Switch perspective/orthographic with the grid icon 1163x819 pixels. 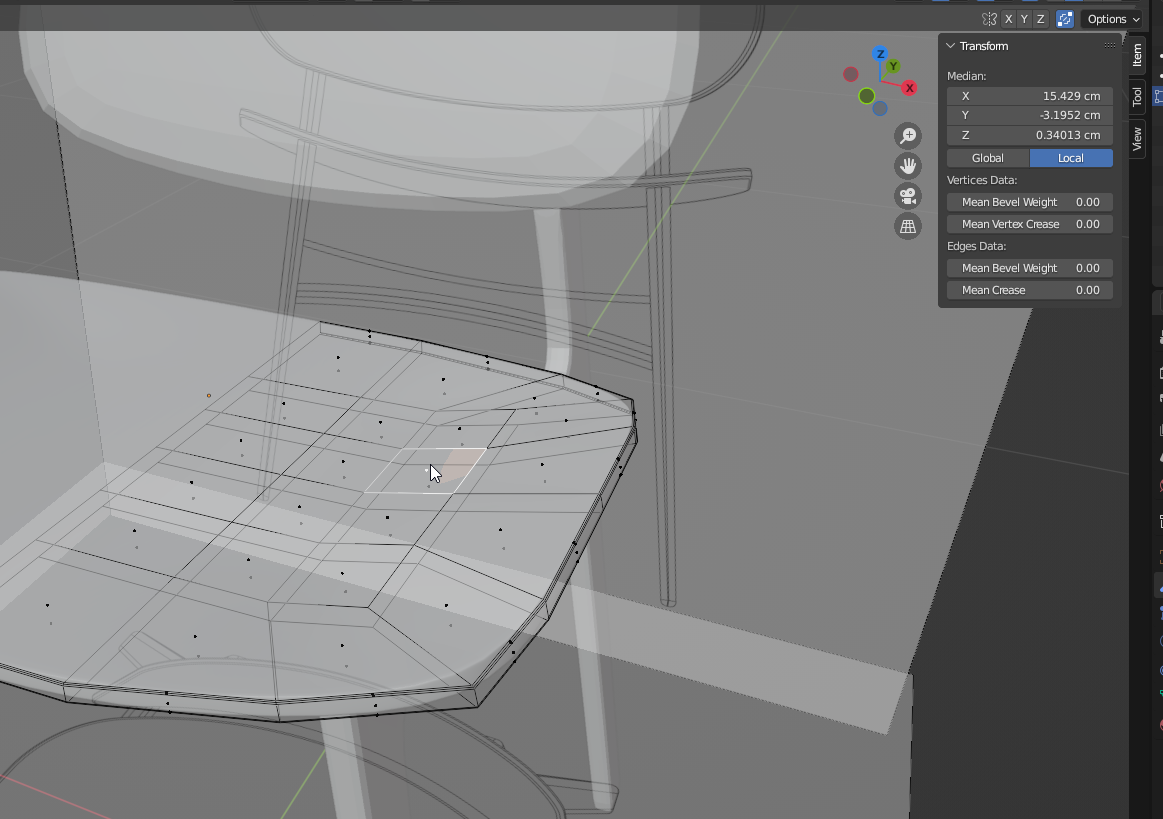pos(908,227)
